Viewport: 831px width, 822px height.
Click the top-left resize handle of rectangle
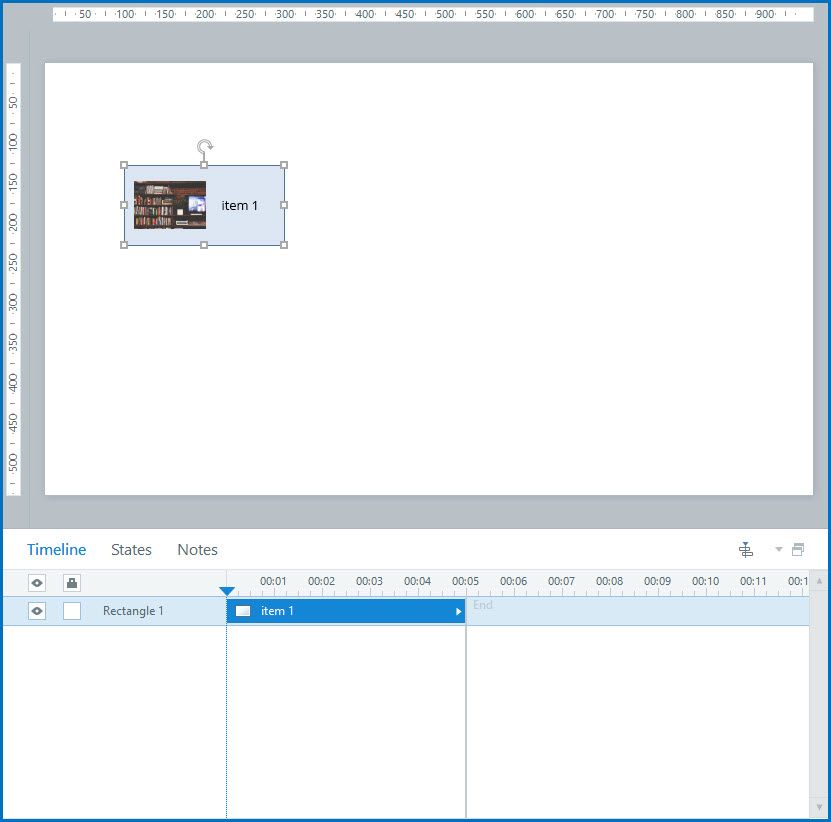point(124,165)
